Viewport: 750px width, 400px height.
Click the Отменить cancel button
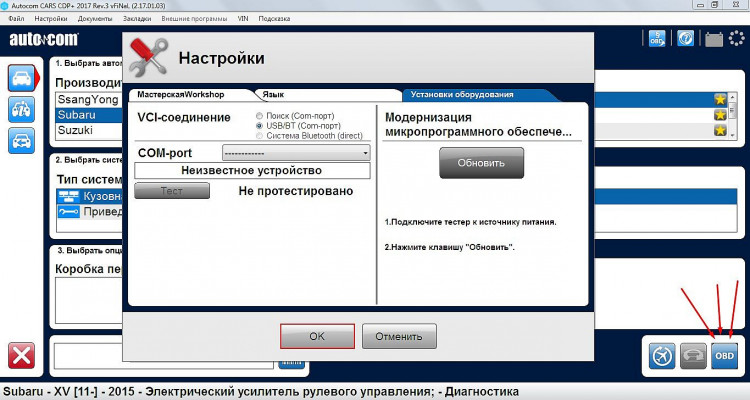coord(399,336)
